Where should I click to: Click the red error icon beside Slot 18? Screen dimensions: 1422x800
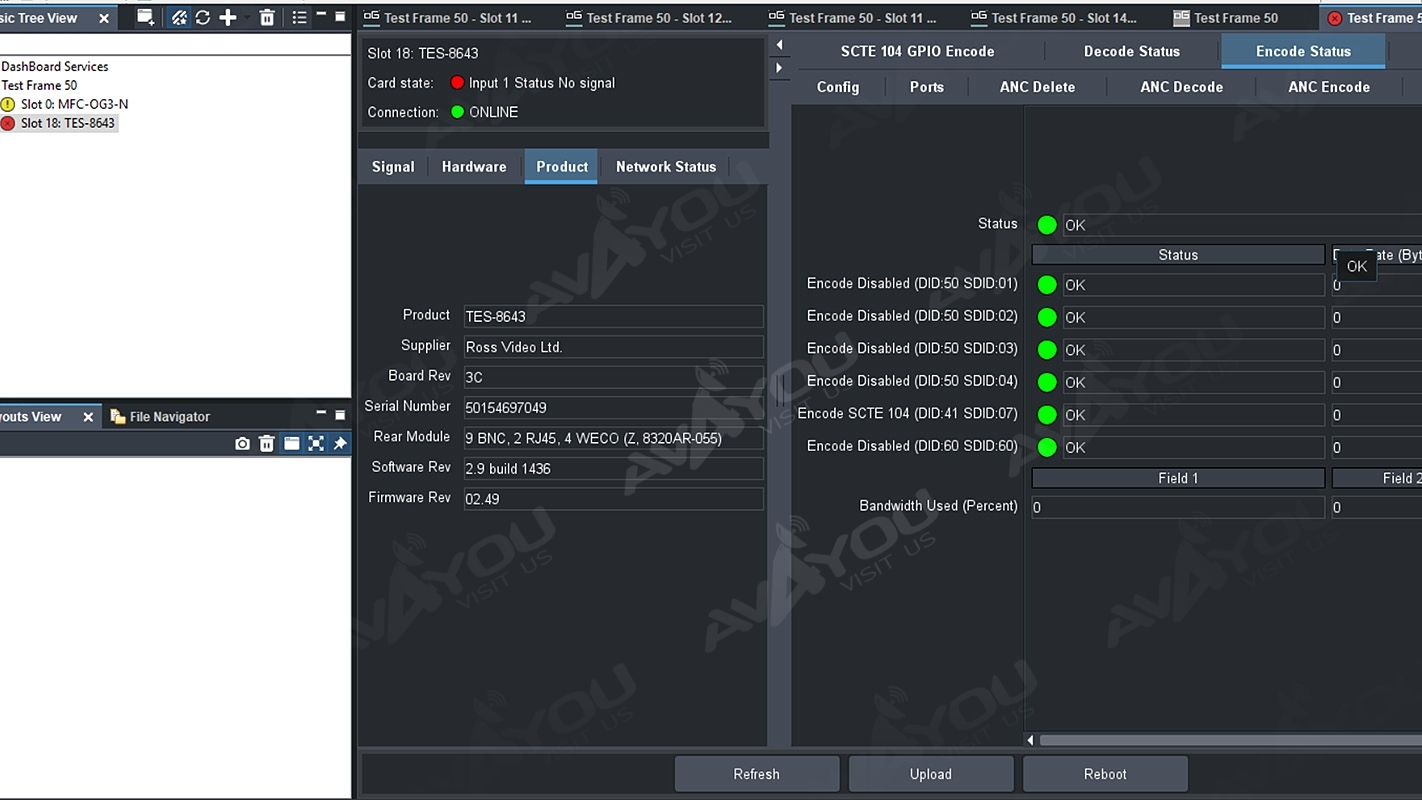click(x=8, y=123)
